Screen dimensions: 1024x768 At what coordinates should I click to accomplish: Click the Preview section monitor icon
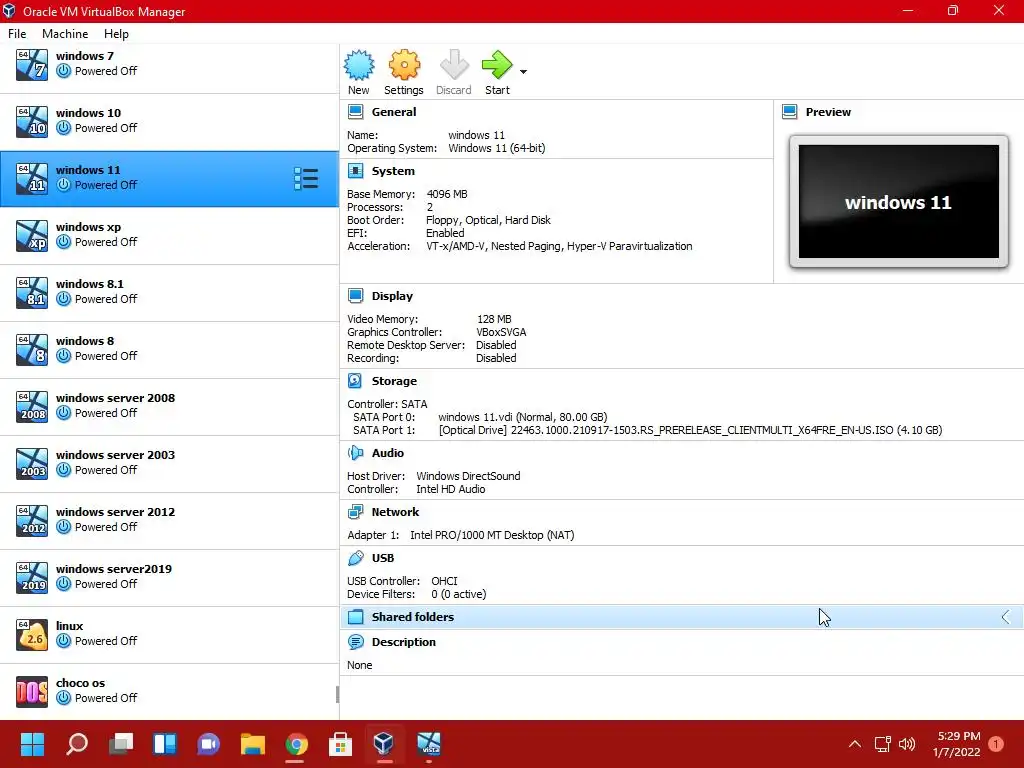point(790,112)
